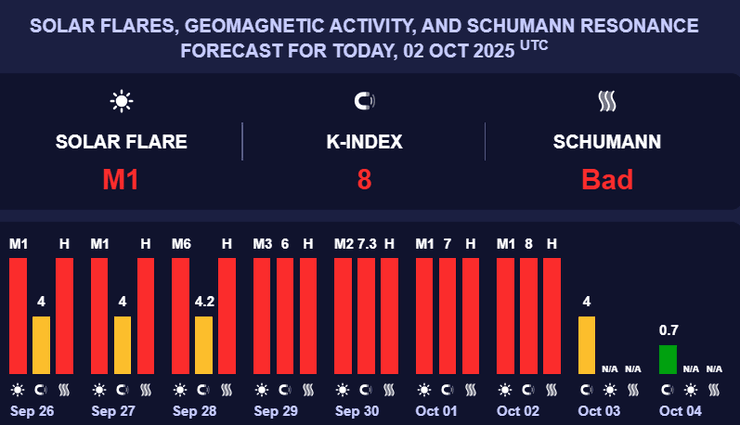
Task: Click the magnet icon under Sep 28 bars
Action: pos(203,390)
